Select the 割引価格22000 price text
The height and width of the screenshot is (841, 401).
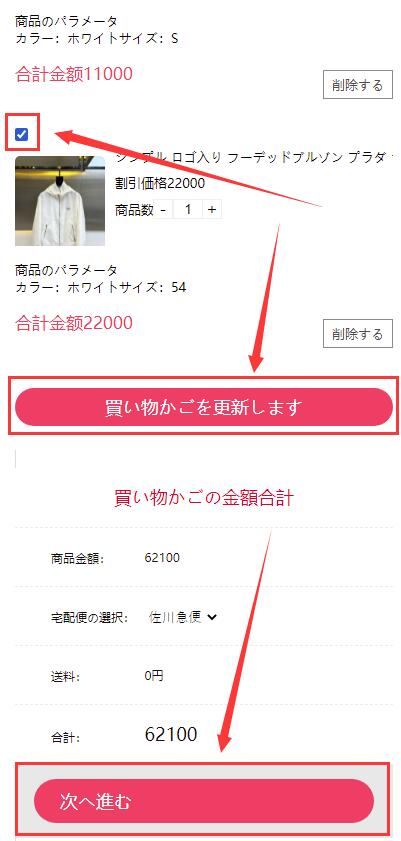coord(160,183)
